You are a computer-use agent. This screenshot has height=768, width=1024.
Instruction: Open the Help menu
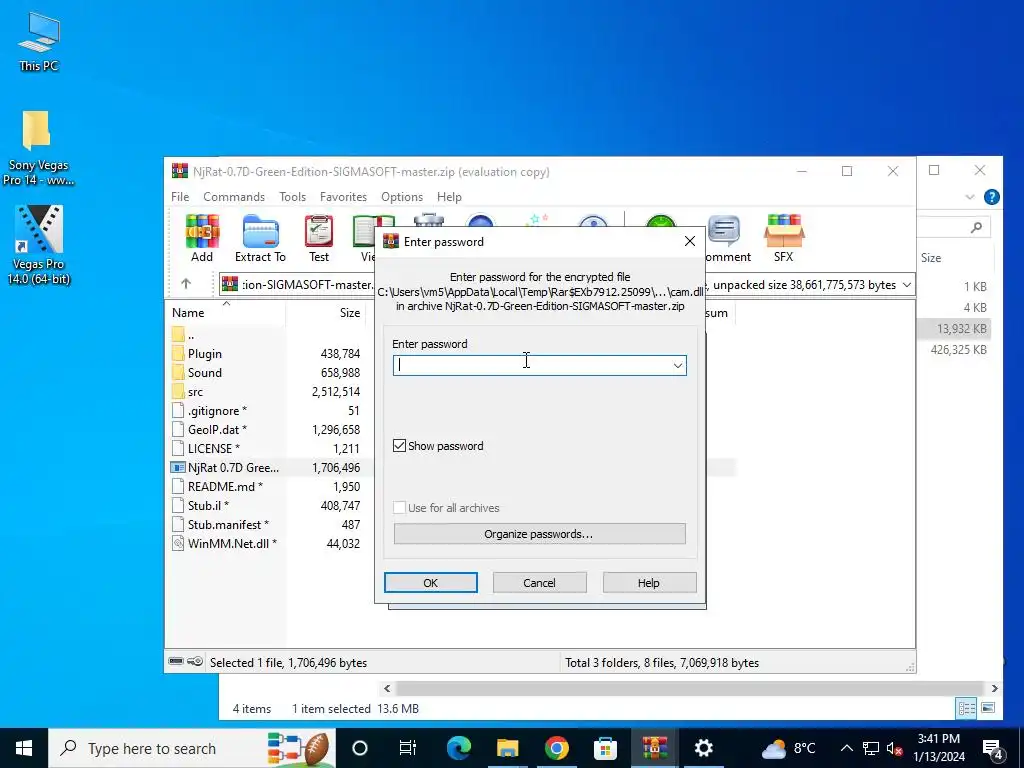pyautogui.click(x=449, y=197)
